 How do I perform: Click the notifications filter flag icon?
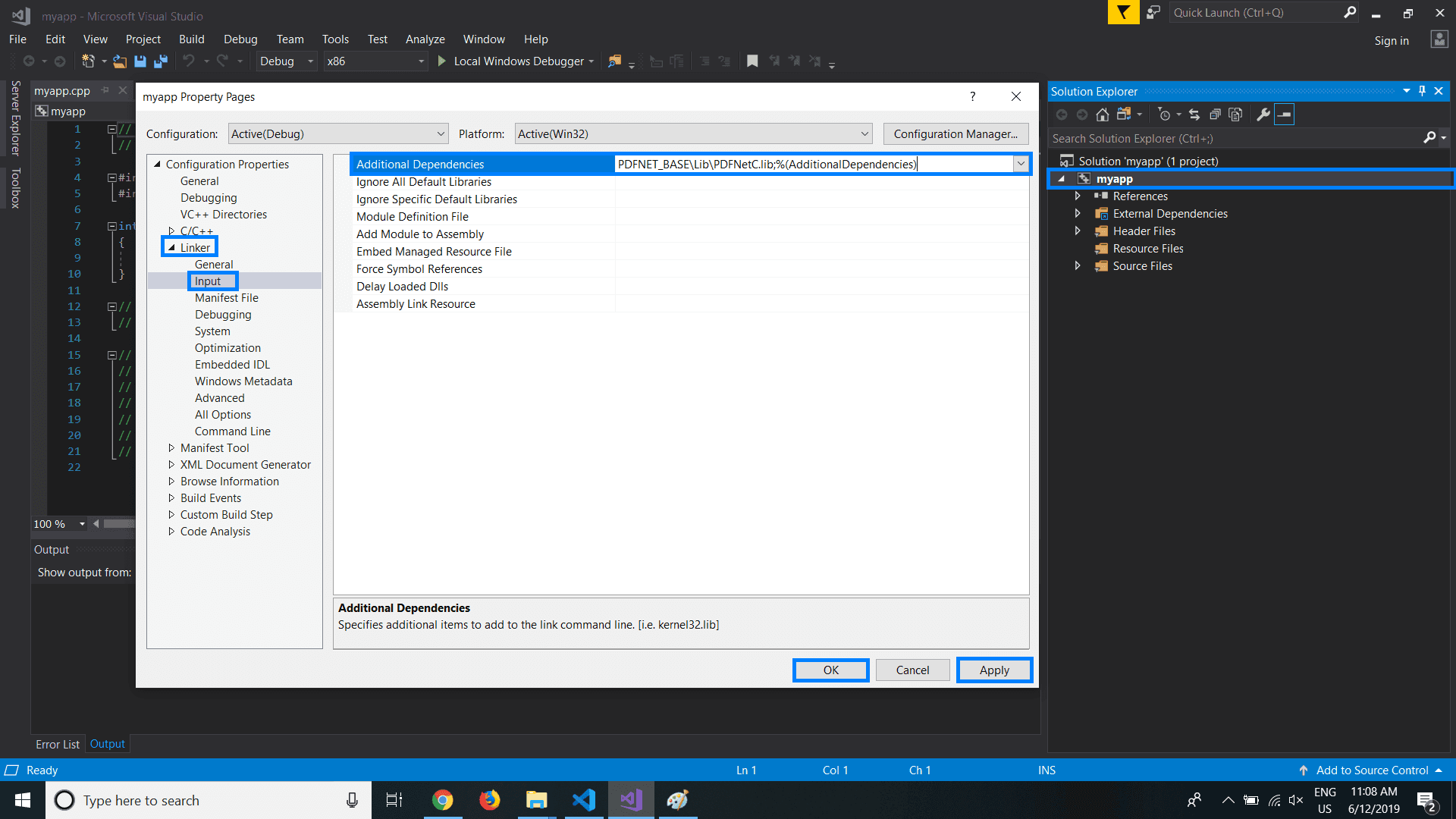(x=1123, y=13)
